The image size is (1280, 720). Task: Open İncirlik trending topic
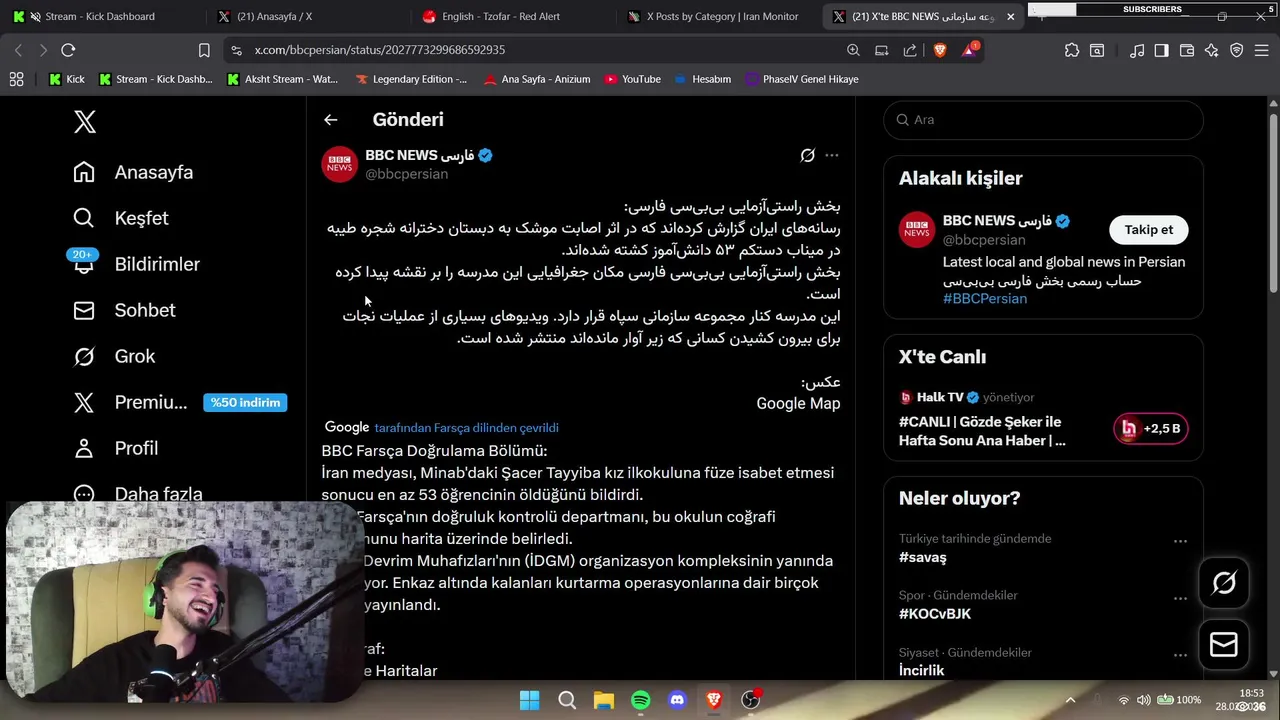(921, 670)
